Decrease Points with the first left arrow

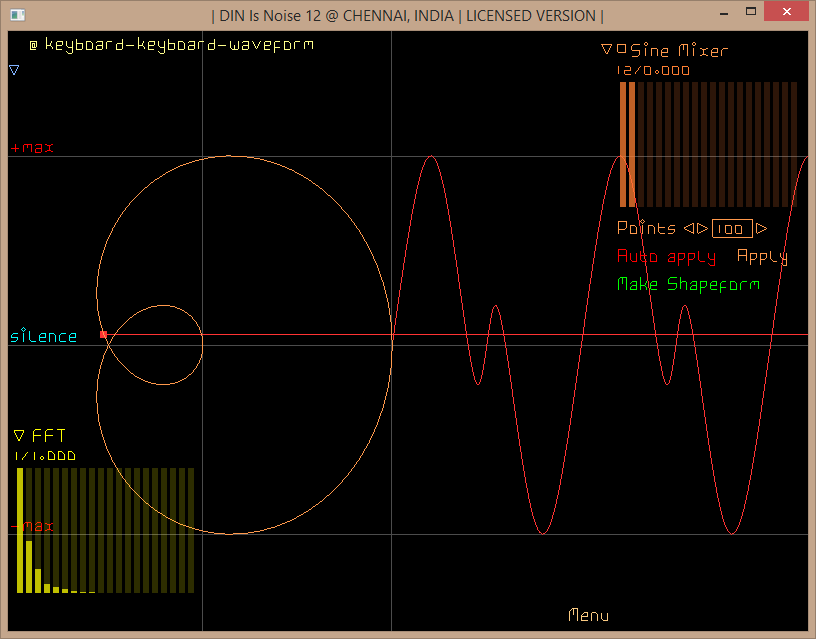(x=689, y=228)
